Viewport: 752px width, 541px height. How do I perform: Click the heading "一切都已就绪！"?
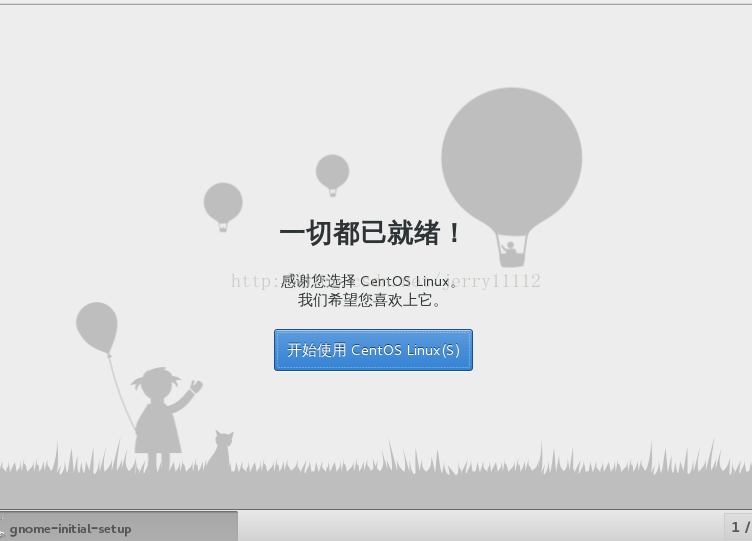(x=370, y=233)
